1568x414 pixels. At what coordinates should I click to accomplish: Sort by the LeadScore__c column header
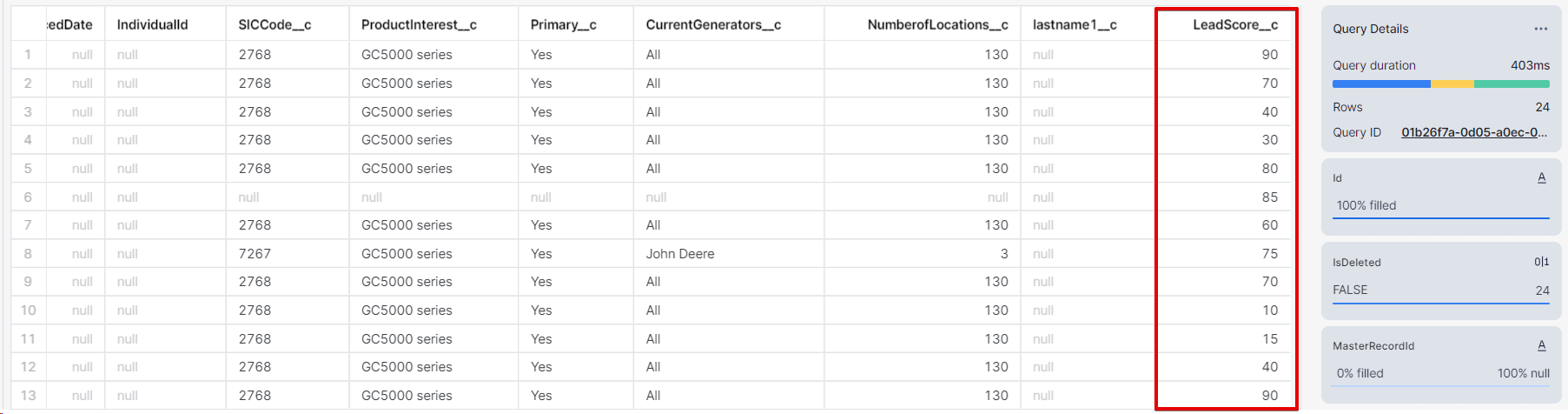point(1234,24)
